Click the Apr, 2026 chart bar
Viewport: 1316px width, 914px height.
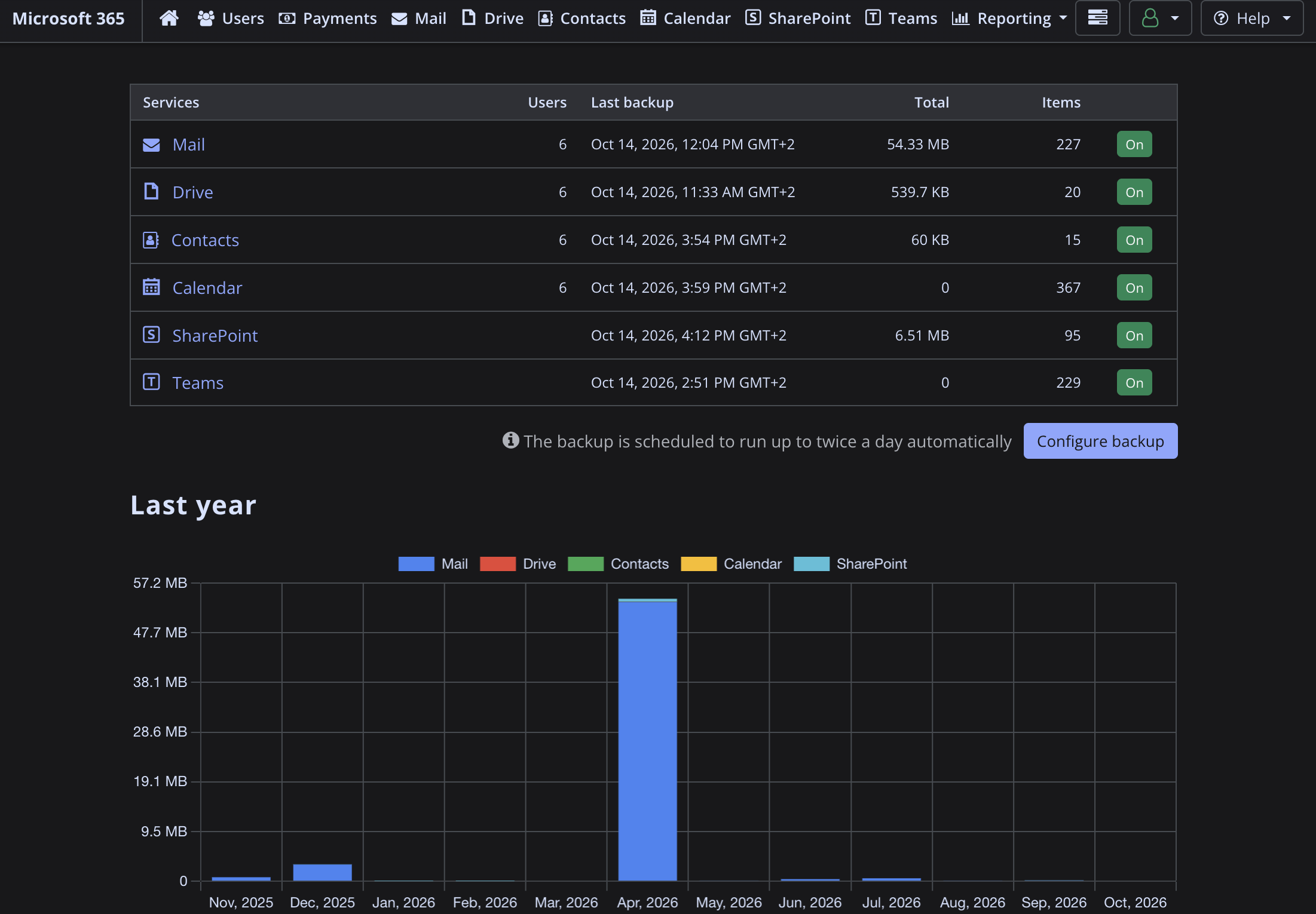[x=647, y=740]
